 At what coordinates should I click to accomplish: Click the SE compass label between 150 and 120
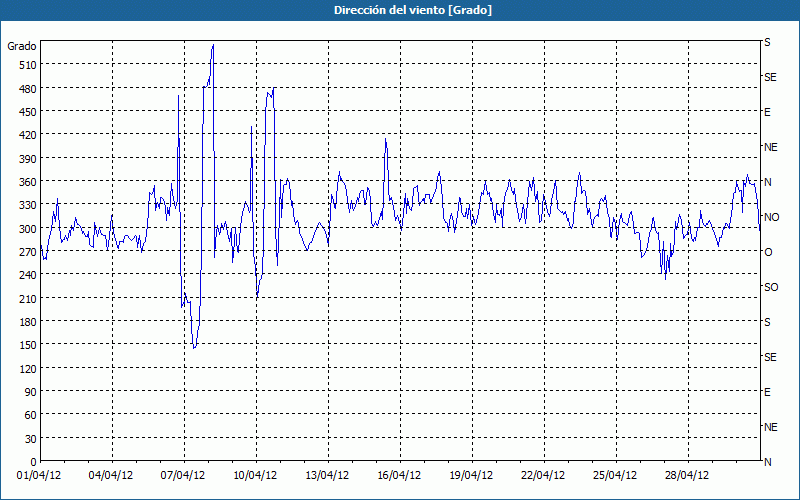770,358
